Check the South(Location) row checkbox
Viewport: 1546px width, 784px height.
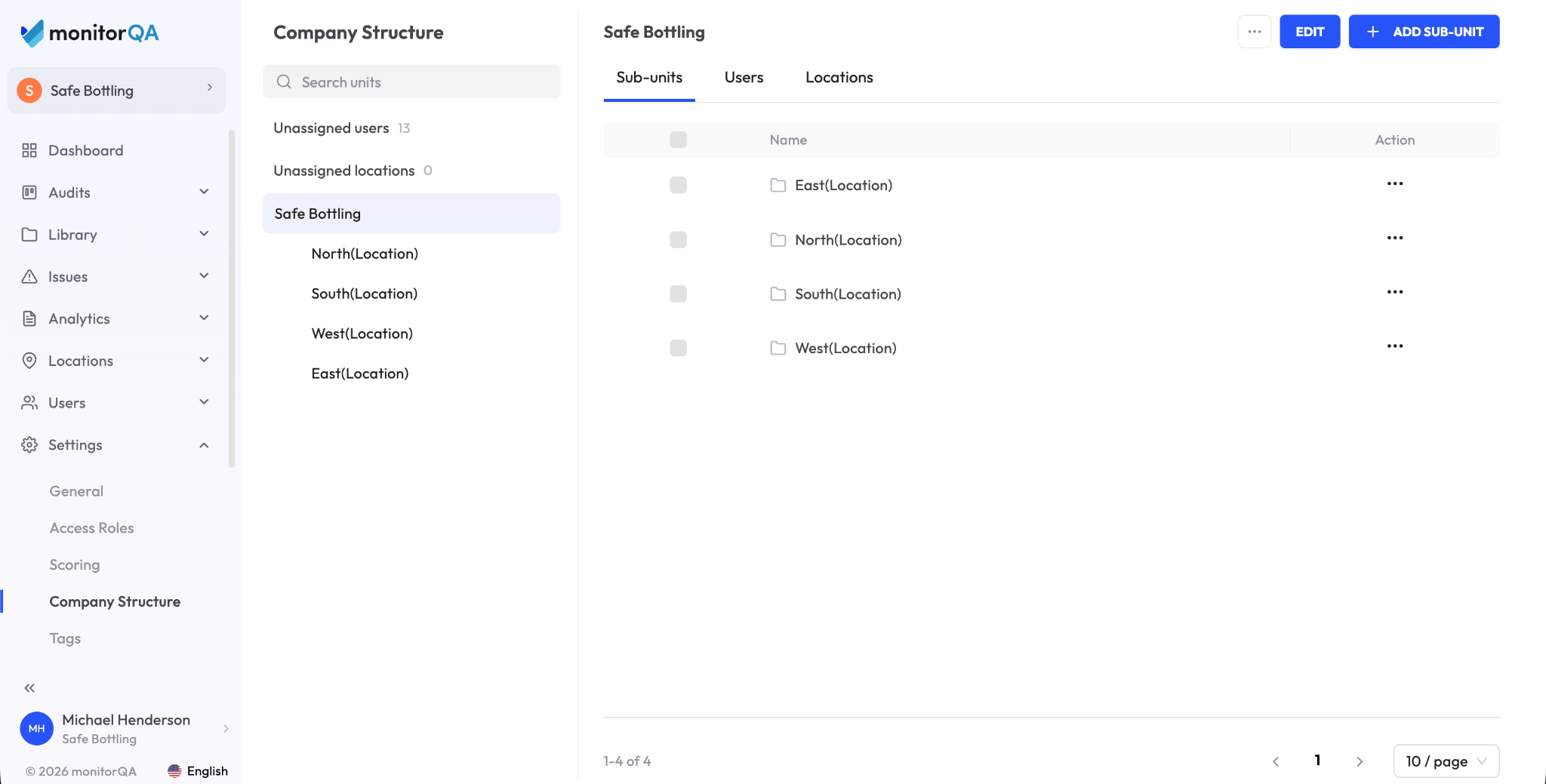pyautogui.click(x=679, y=294)
